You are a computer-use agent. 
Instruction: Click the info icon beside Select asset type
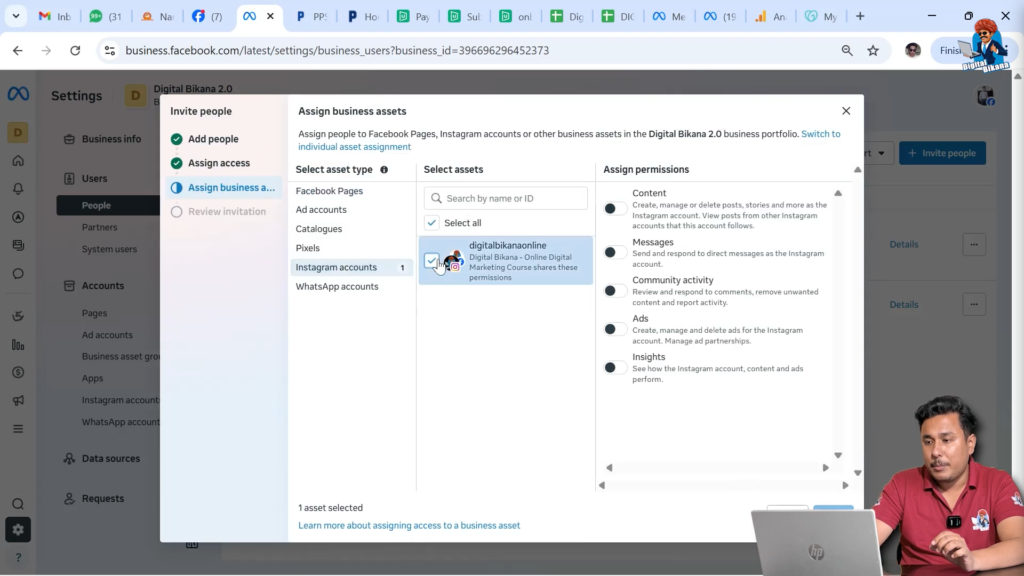(x=384, y=170)
